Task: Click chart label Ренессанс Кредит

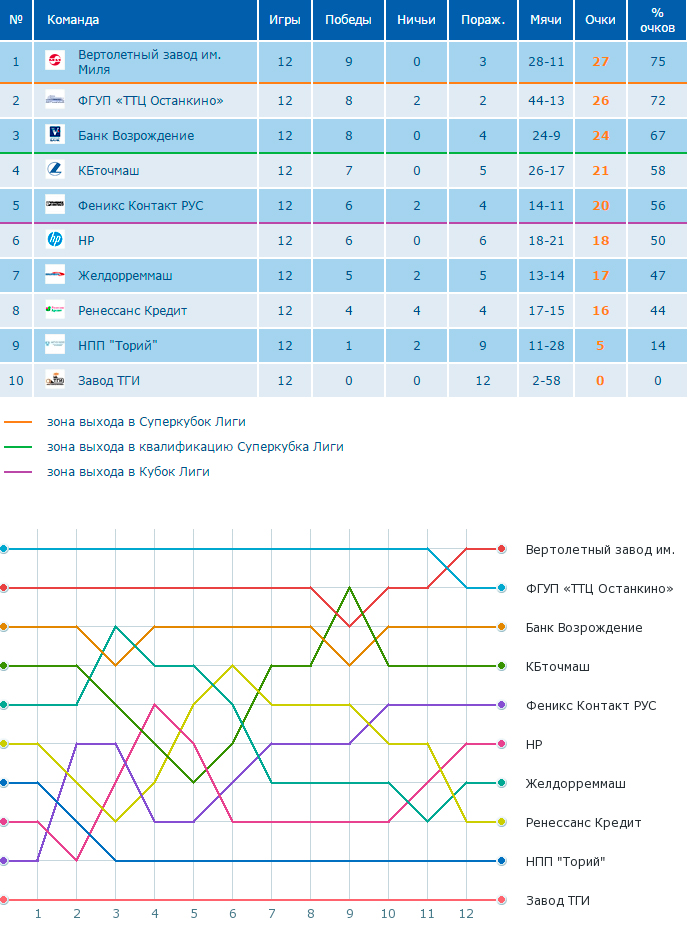Action: (583, 822)
